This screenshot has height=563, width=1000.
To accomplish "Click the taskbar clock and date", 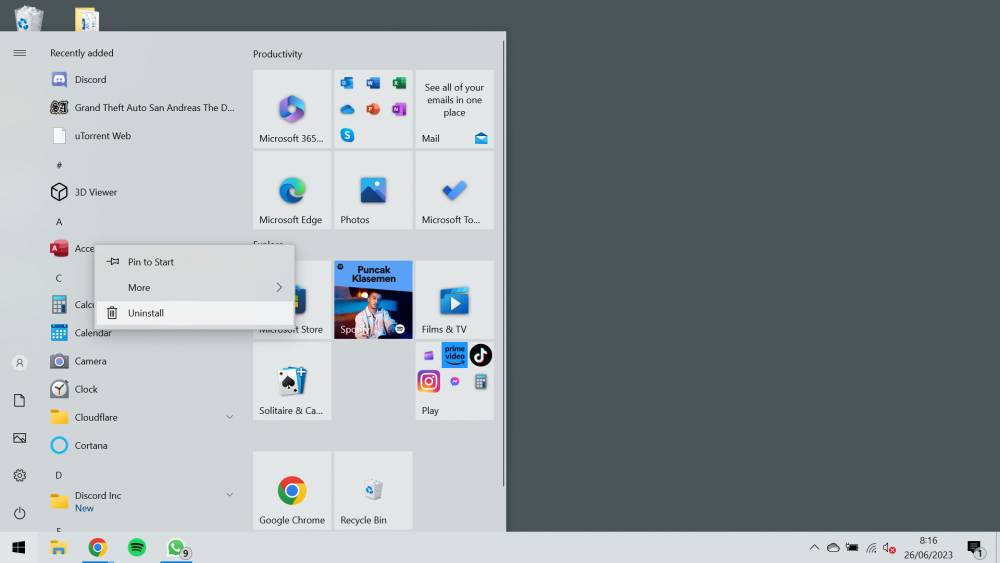I will (929, 548).
